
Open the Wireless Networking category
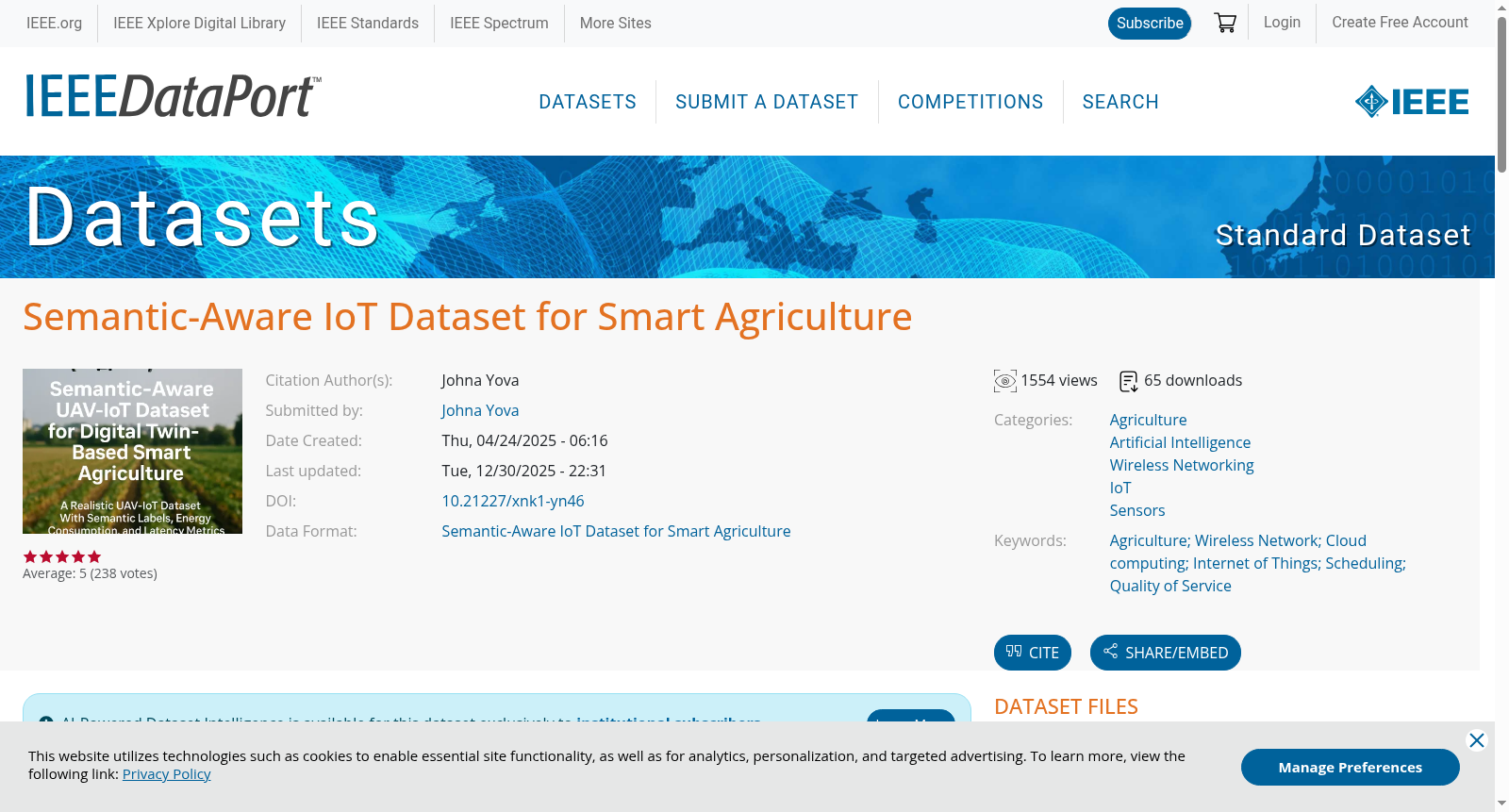coord(1182,465)
